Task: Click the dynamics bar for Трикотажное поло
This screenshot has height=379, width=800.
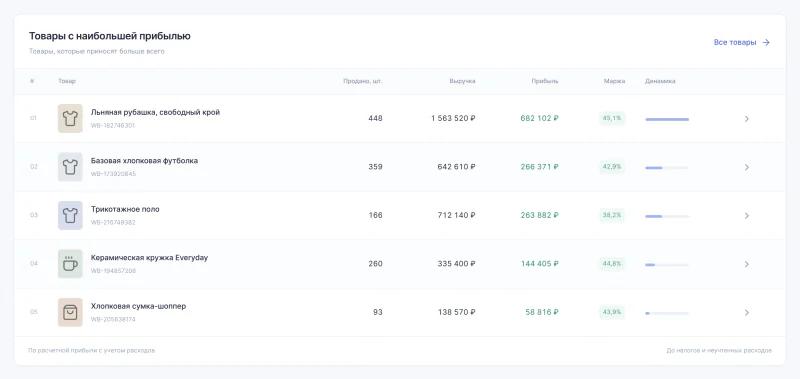Action: [x=667, y=216]
